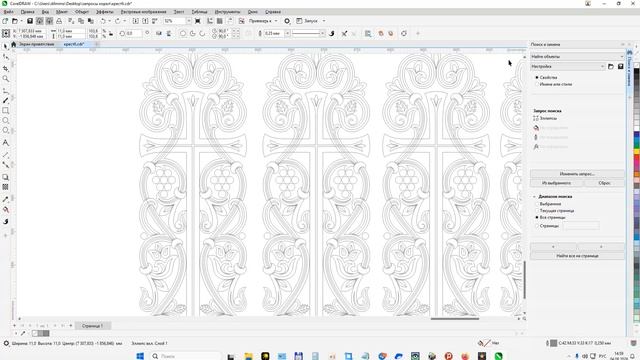Select the Ellipse tool
The width and height of the screenshot is (640, 360).
click(5, 121)
